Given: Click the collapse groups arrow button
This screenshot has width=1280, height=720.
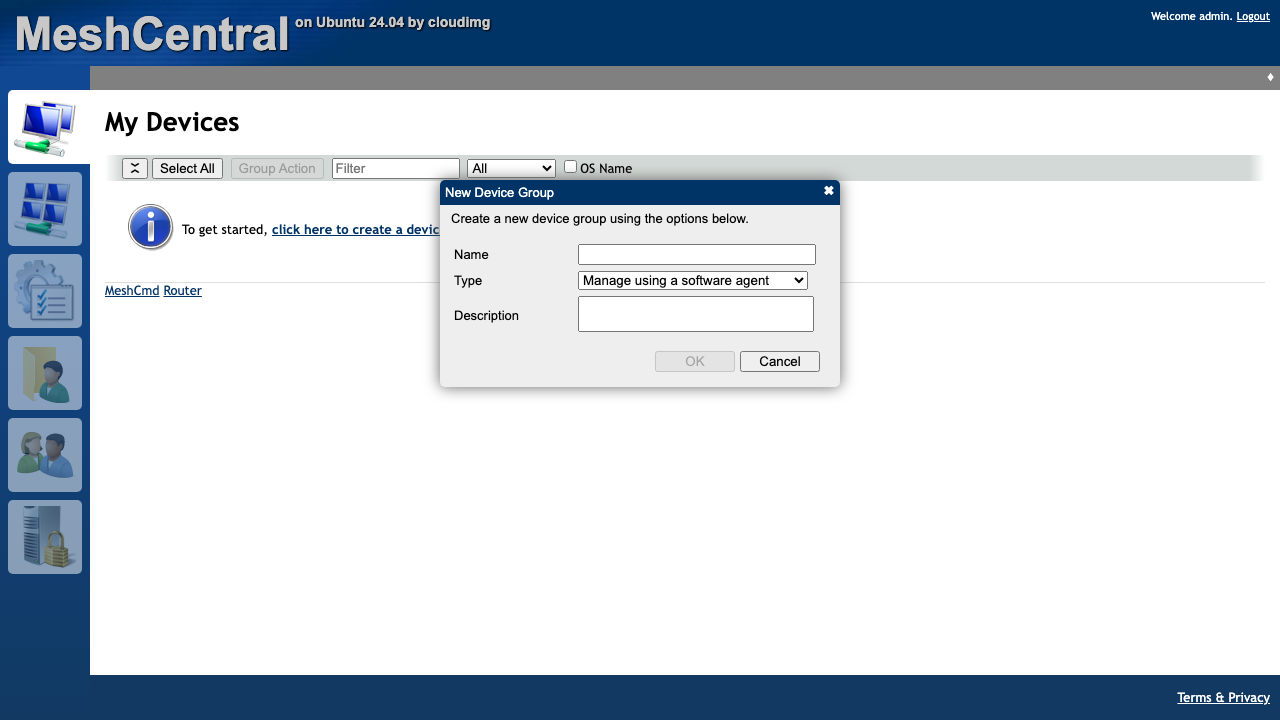Looking at the screenshot, I should coord(135,168).
